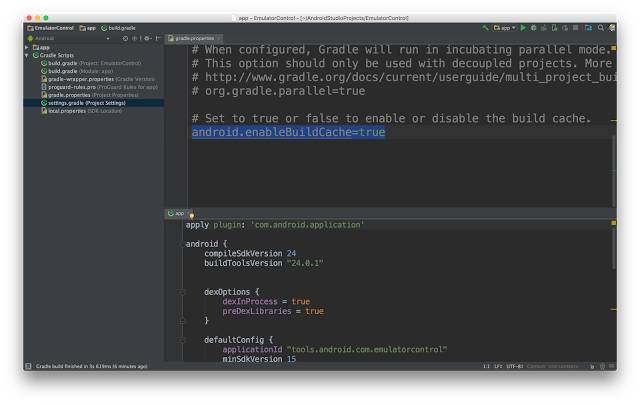Click the apply plugin line
The height and width of the screenshot is (404, 640).
[x=275, y=225]
